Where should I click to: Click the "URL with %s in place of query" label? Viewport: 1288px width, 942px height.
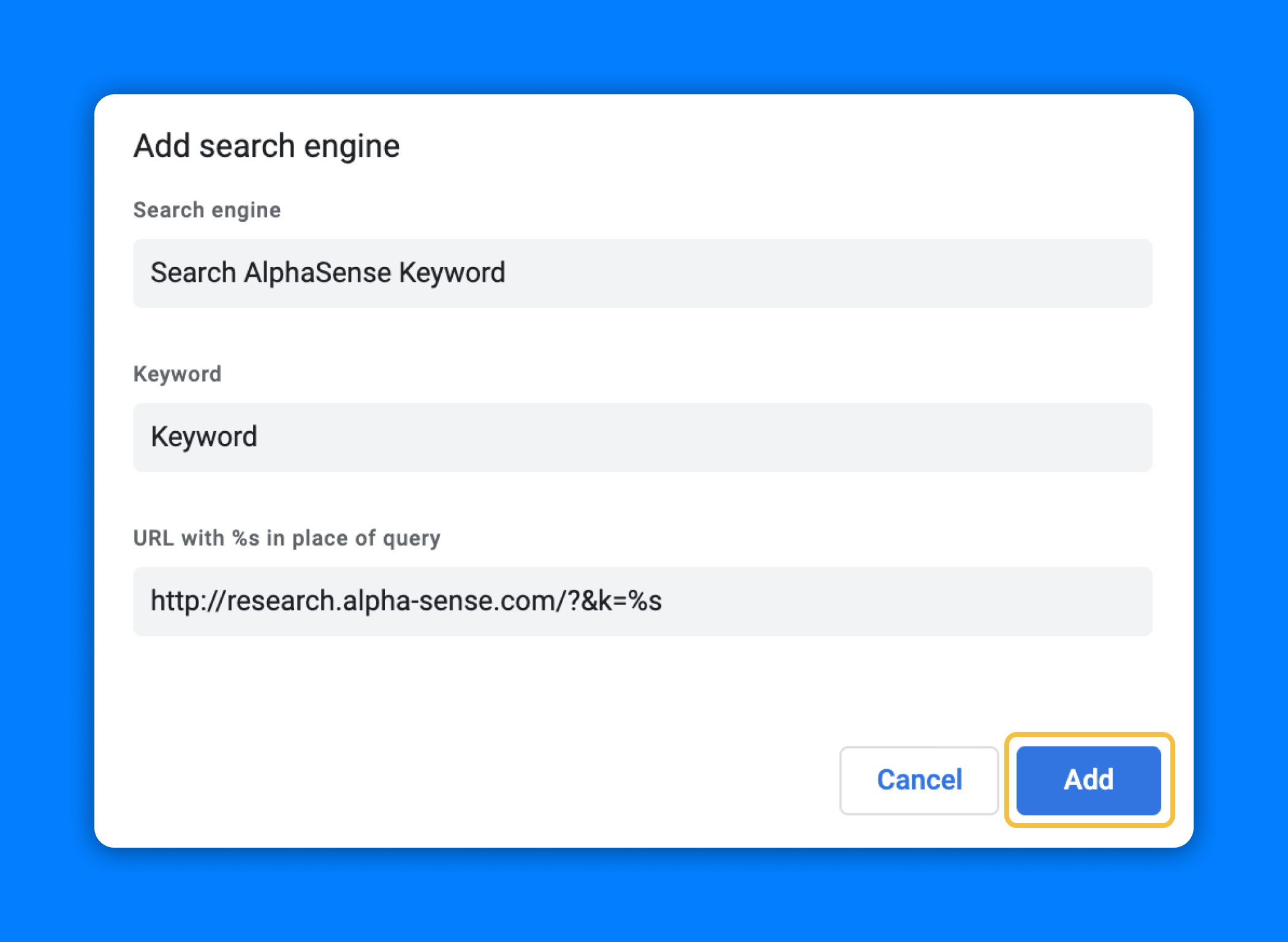pyautogui.click(x=287, y=538)
